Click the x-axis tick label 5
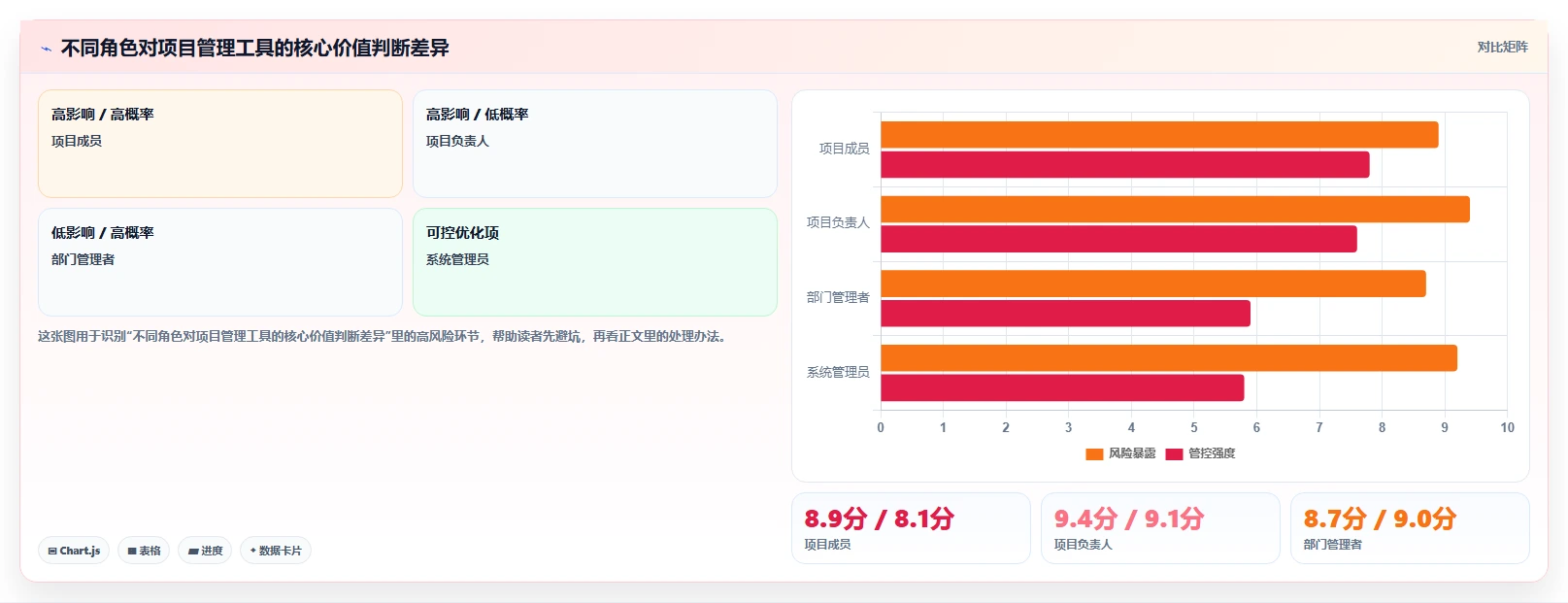This screenshot has height=603, width=1568. [1194, 427]
